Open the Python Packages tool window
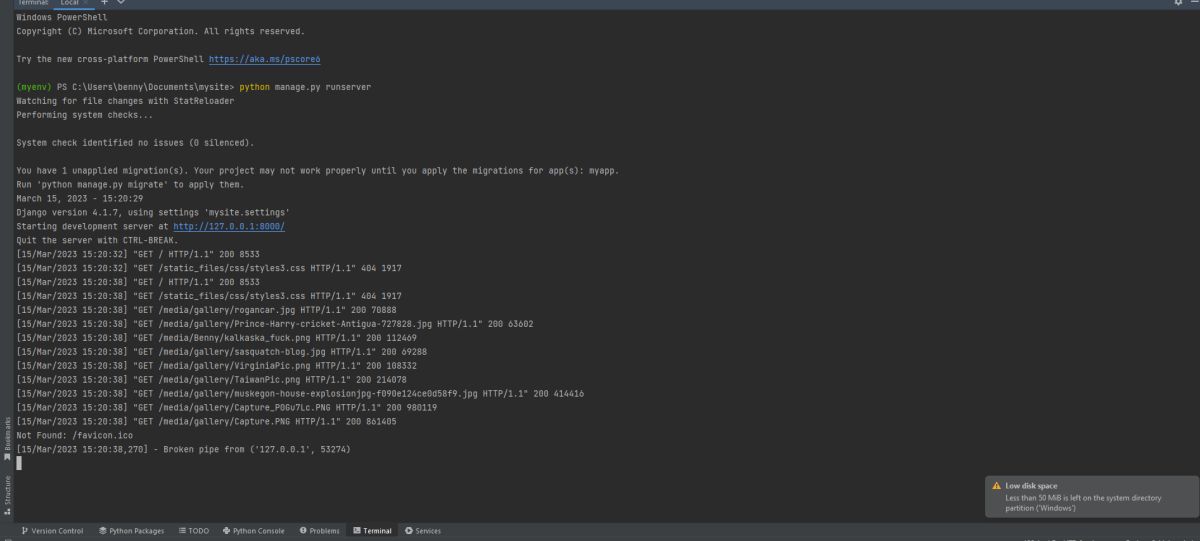 (x=131, y=531)
